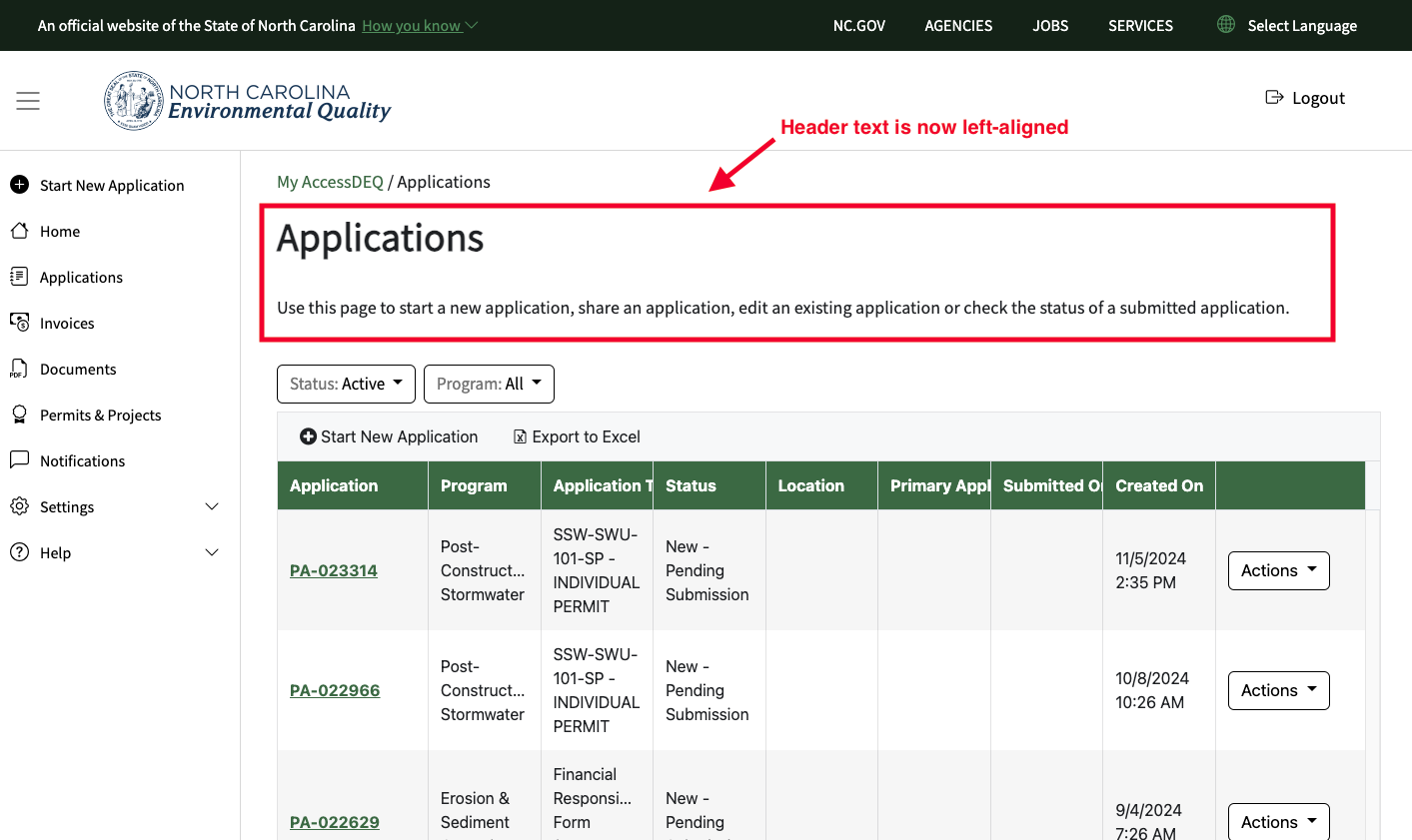Open Actions dropdown for PA-022629
The image size is (1412, 840).
tap(1278, 821)
